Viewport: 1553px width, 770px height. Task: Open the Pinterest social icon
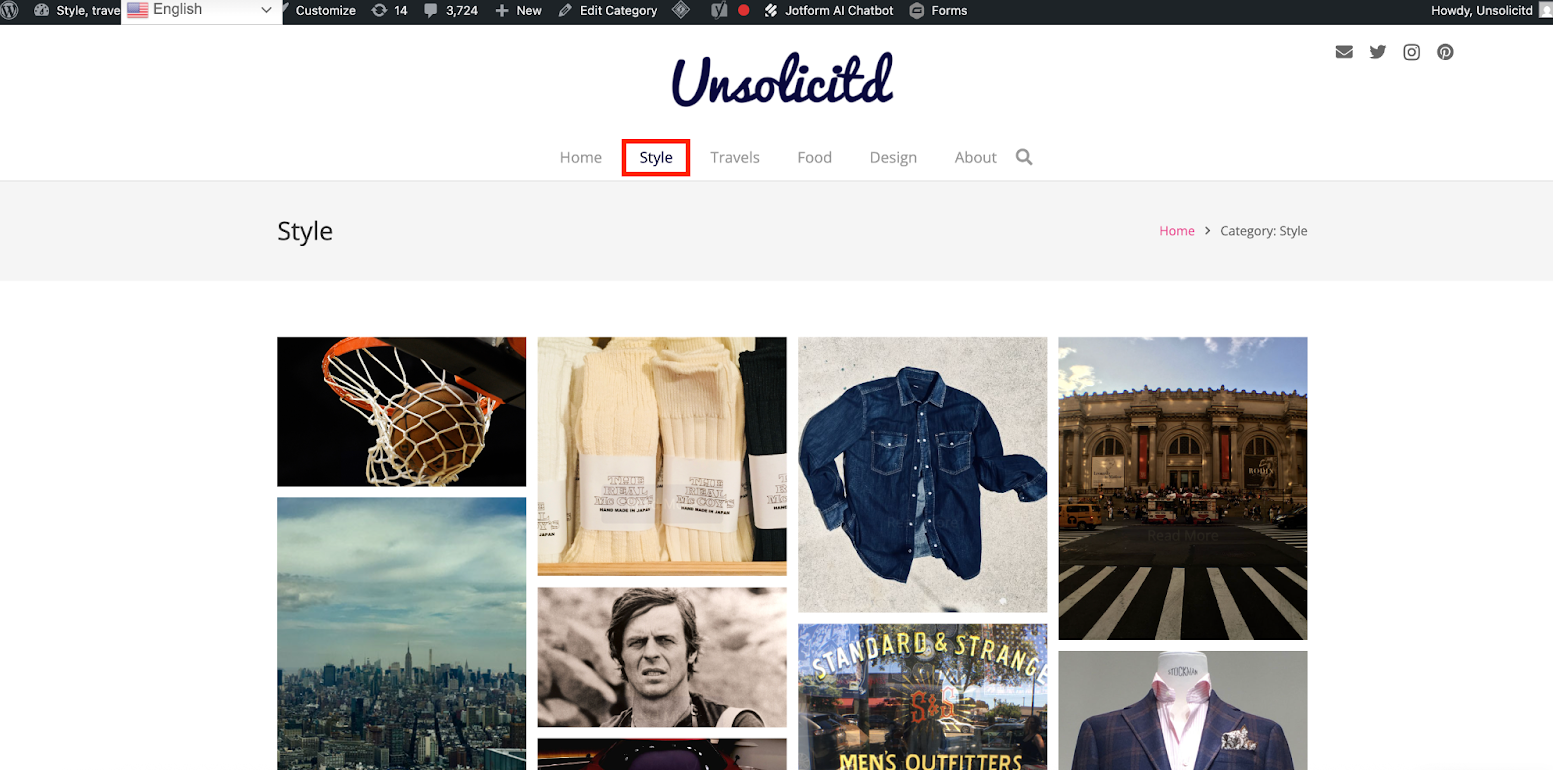pos(1445,52)
